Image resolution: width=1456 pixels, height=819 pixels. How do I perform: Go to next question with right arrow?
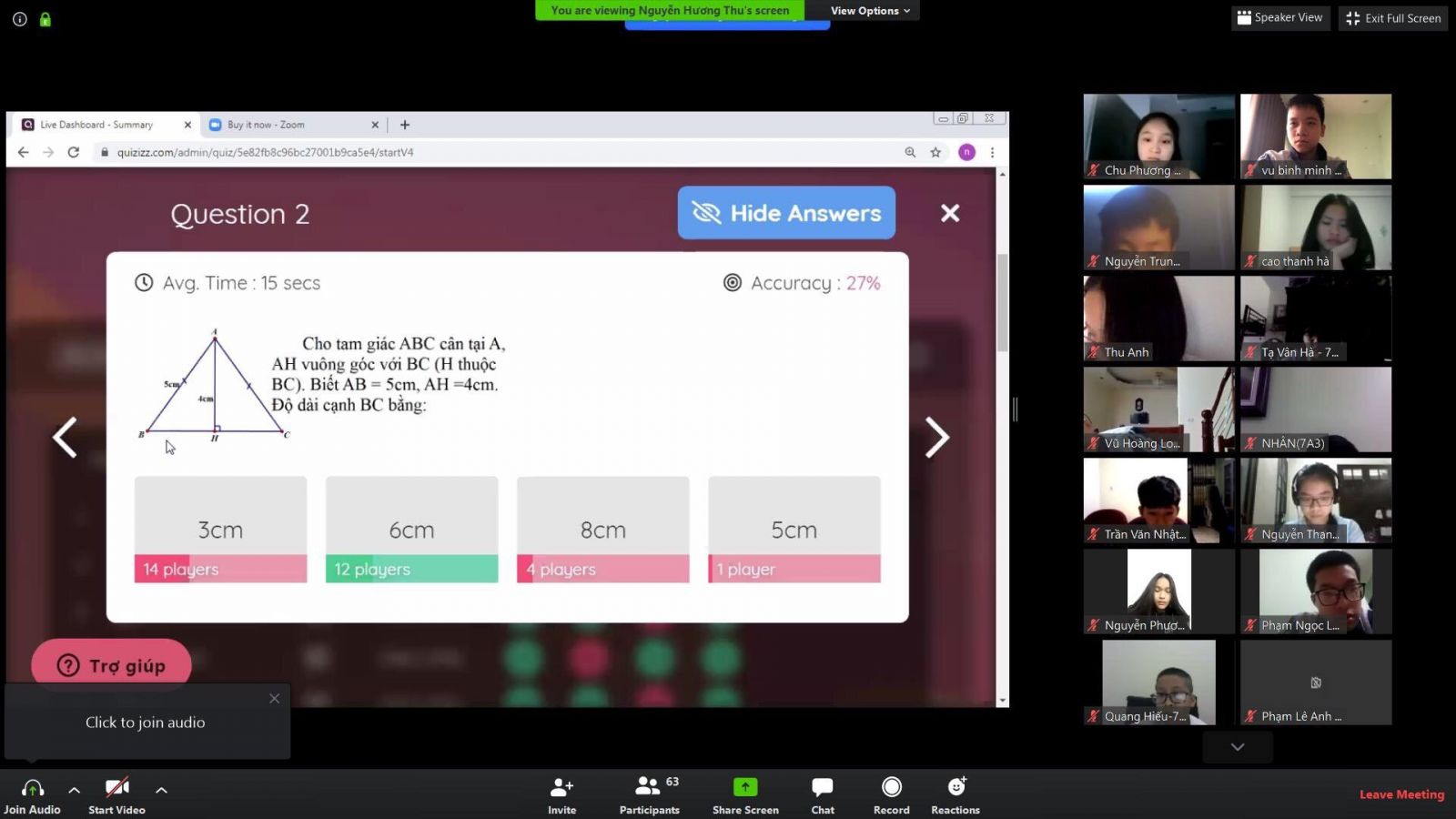point(936,438)
